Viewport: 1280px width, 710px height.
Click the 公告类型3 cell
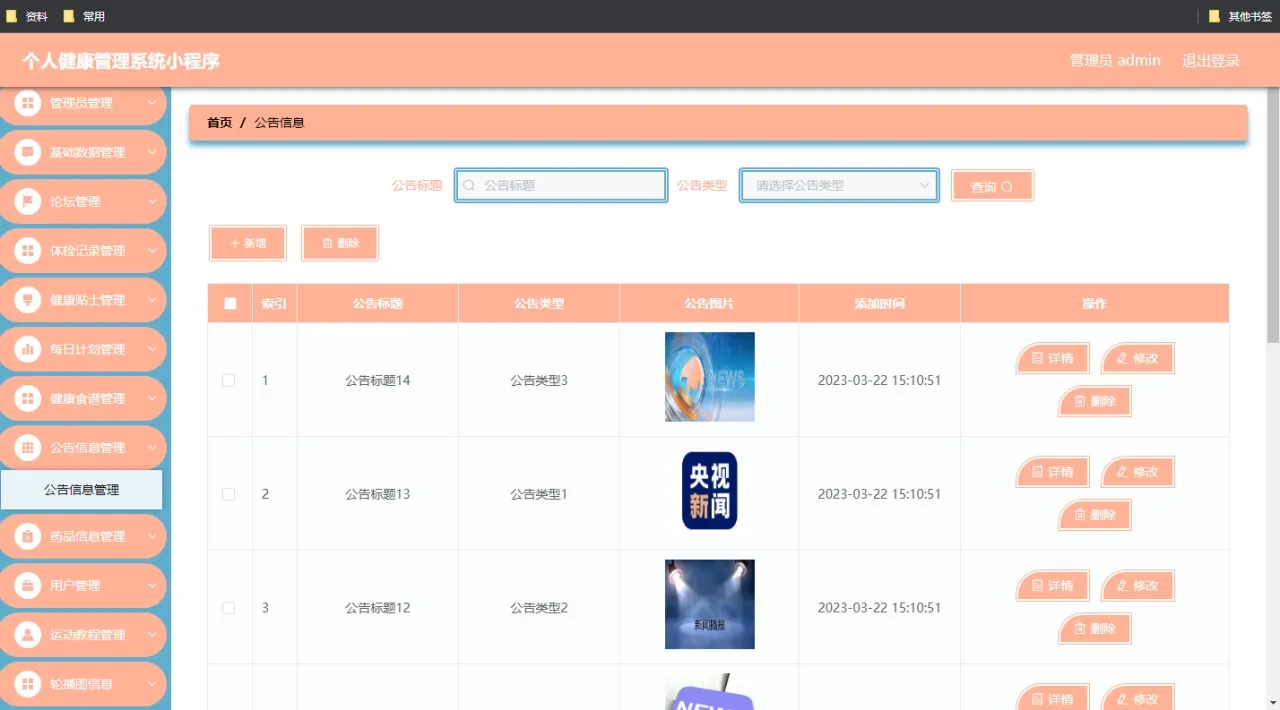pyautogui.click(x=539, y=380)
